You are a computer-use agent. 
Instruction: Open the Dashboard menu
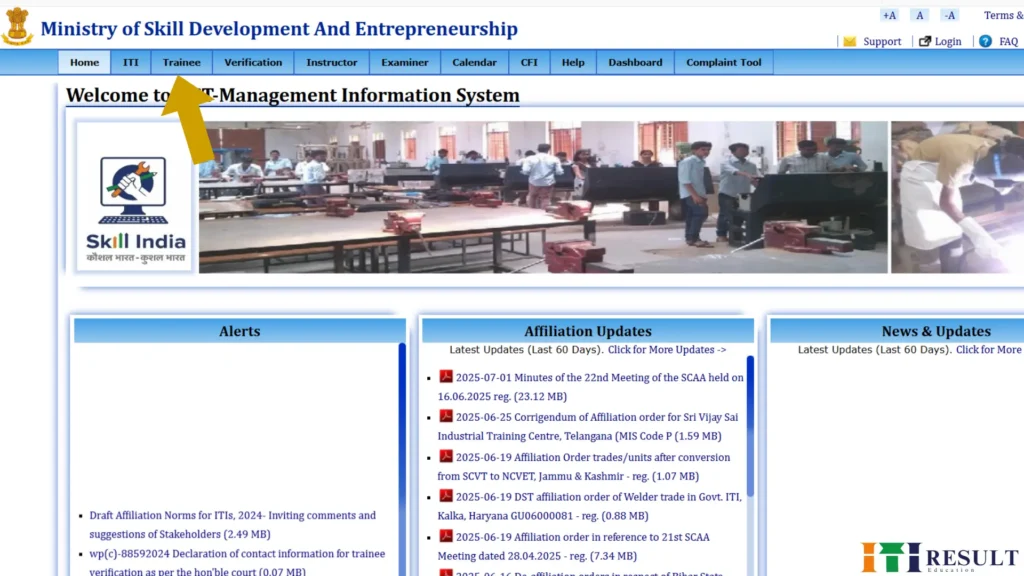(x=635, y=63)
